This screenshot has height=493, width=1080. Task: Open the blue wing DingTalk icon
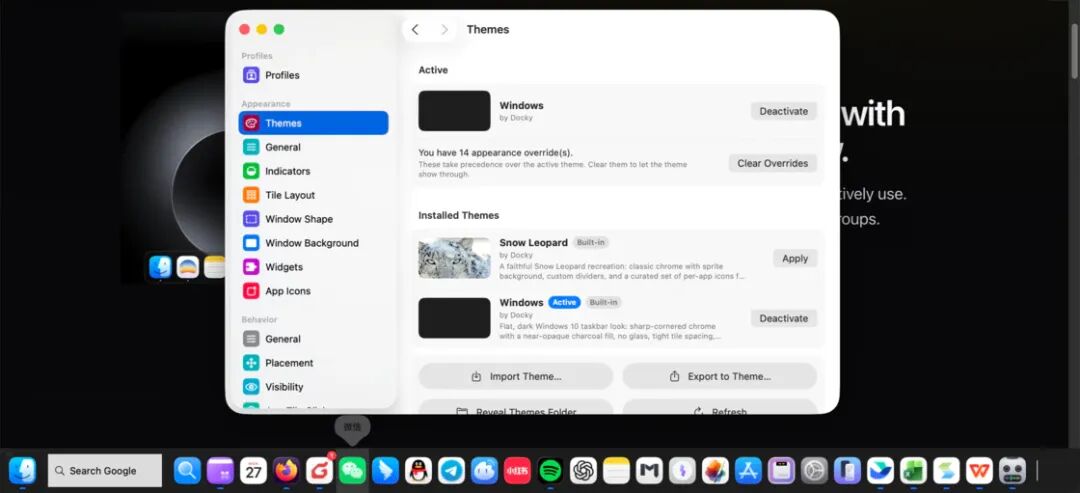385,471
